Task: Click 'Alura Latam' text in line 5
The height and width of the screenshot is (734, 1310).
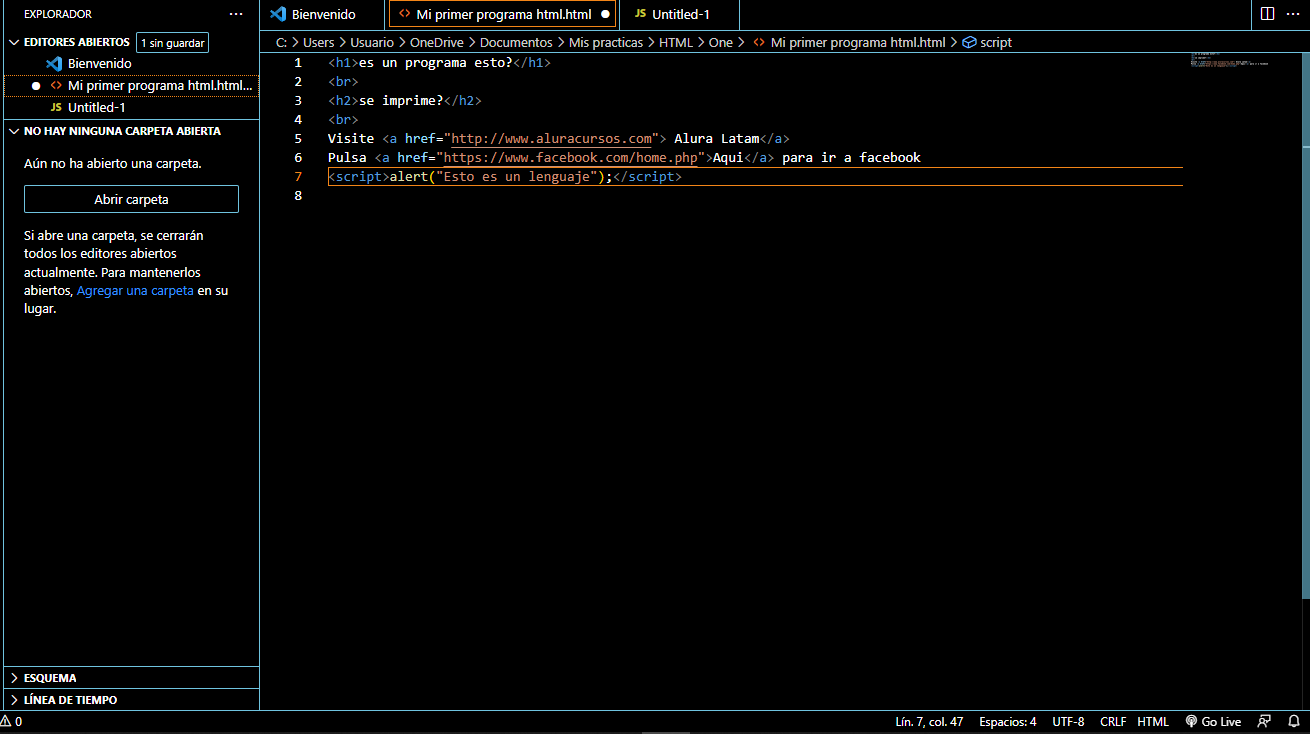Action: (717, 139)
